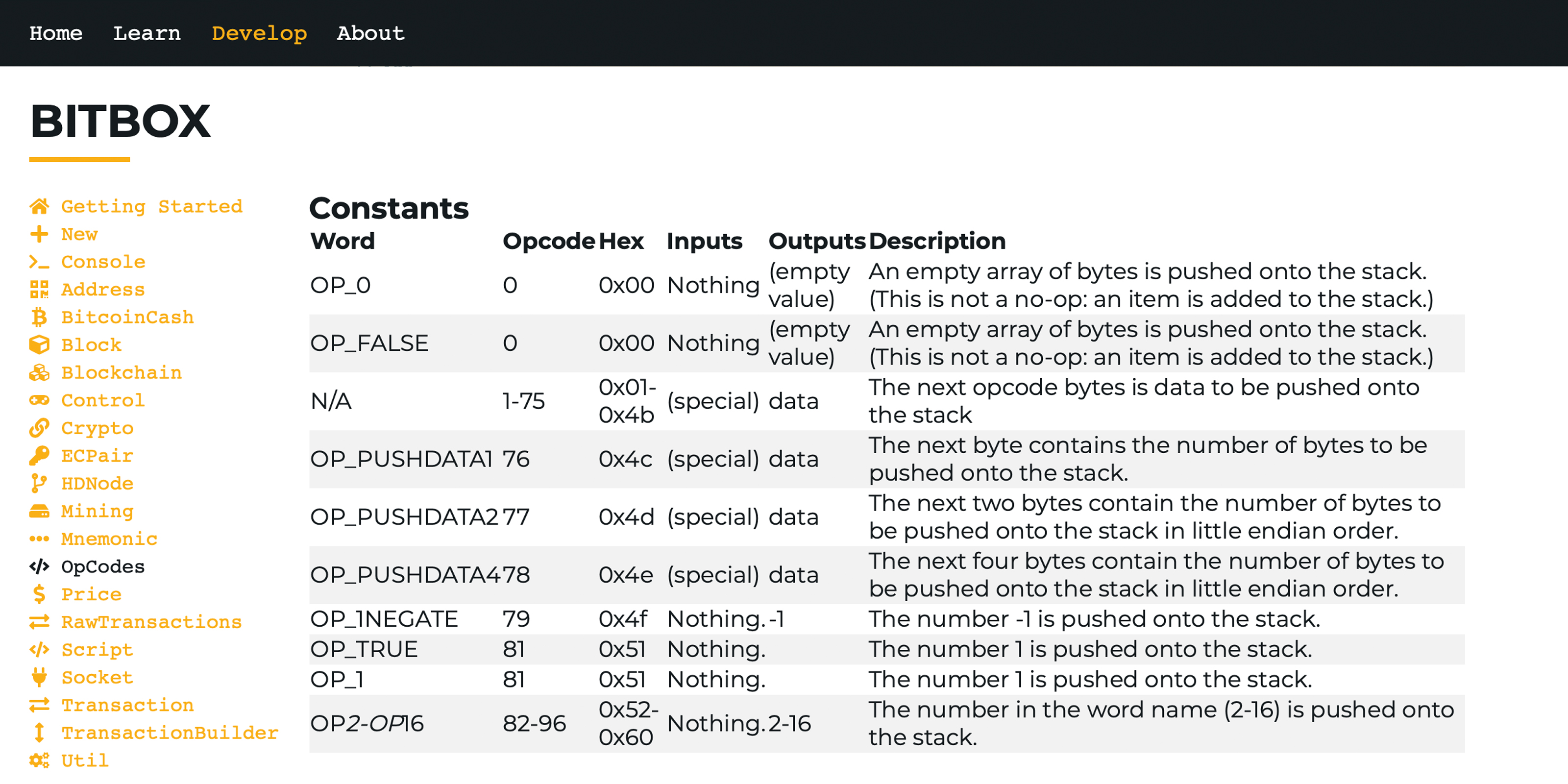
Task: Click the 82-96 opcode range cell
Action: (x=535, y=724)
